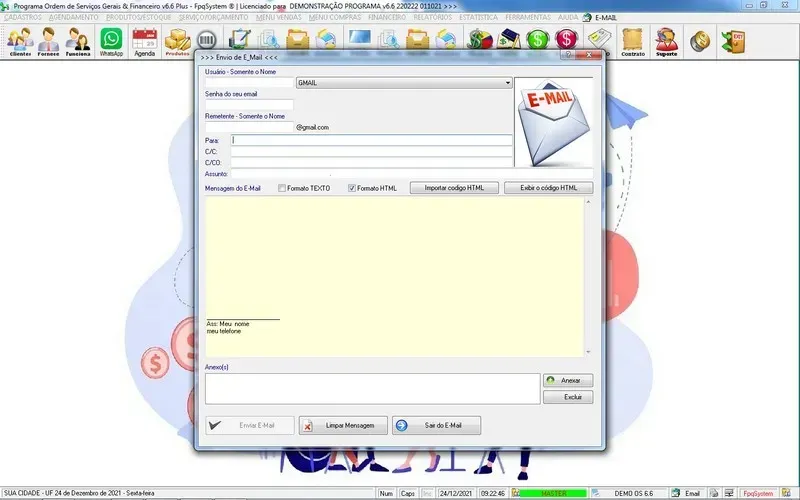Open the Funciona employees icon
800x500 pixels.
tap(79, 41)
